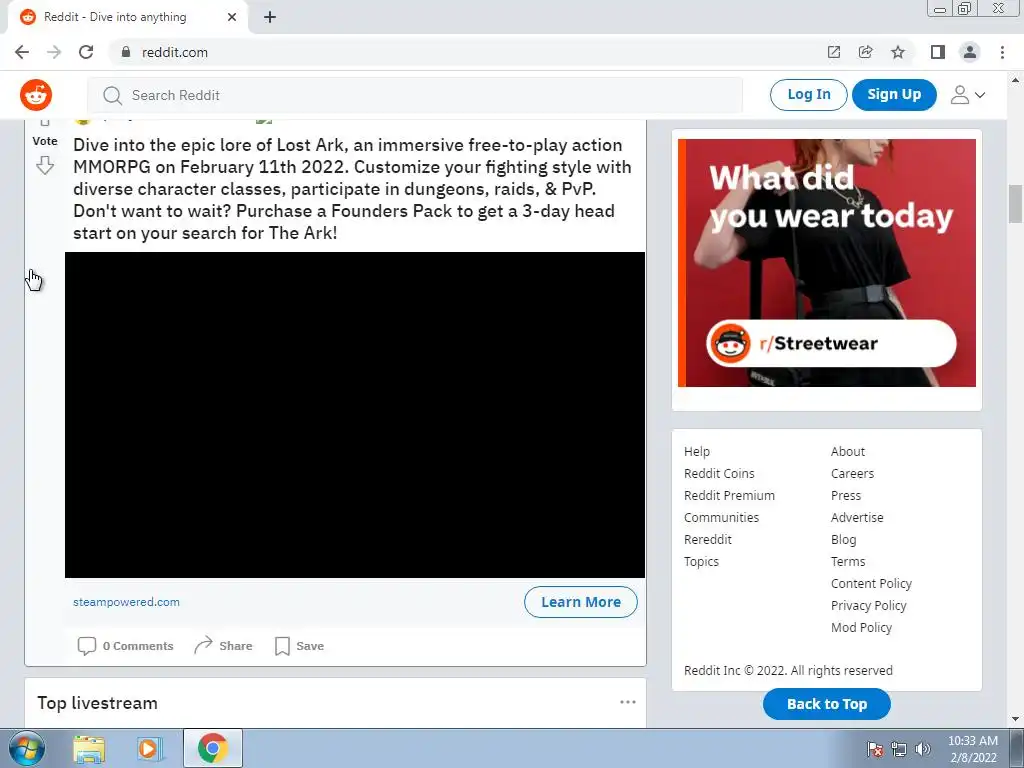Open the About link
Screen dimensions: 1024x768
pyautogui.click(x=848, y=451)
